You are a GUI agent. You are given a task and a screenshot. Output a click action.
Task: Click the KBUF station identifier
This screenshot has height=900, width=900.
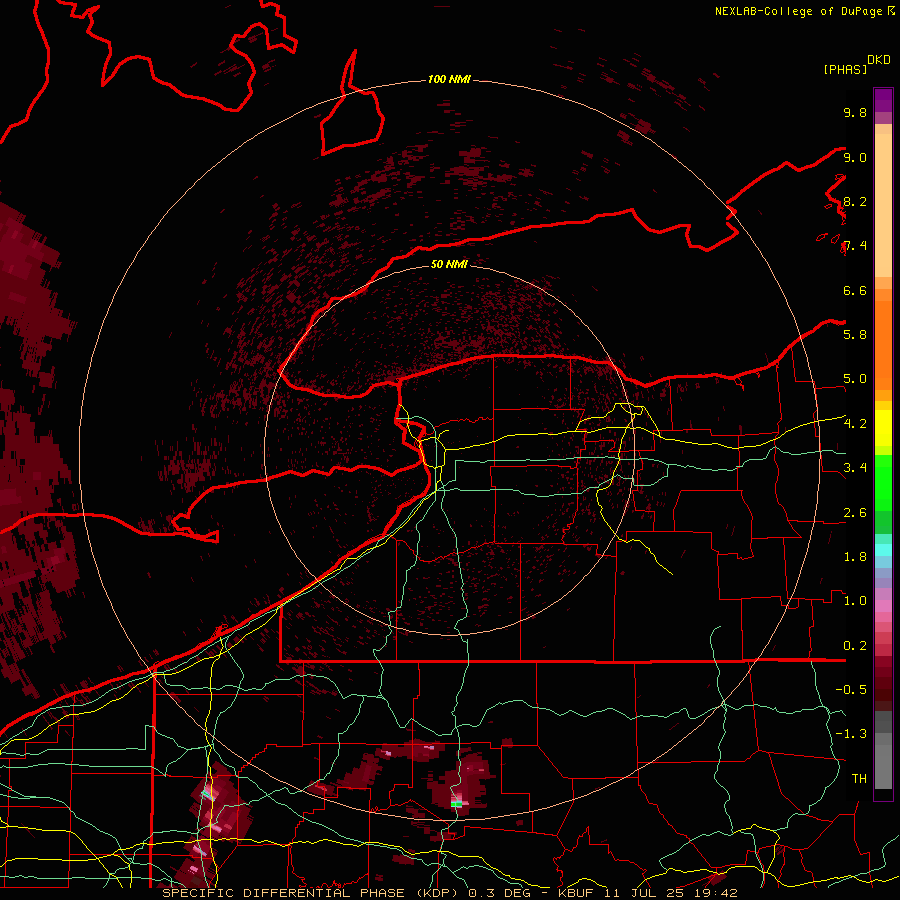click(576, 893)
